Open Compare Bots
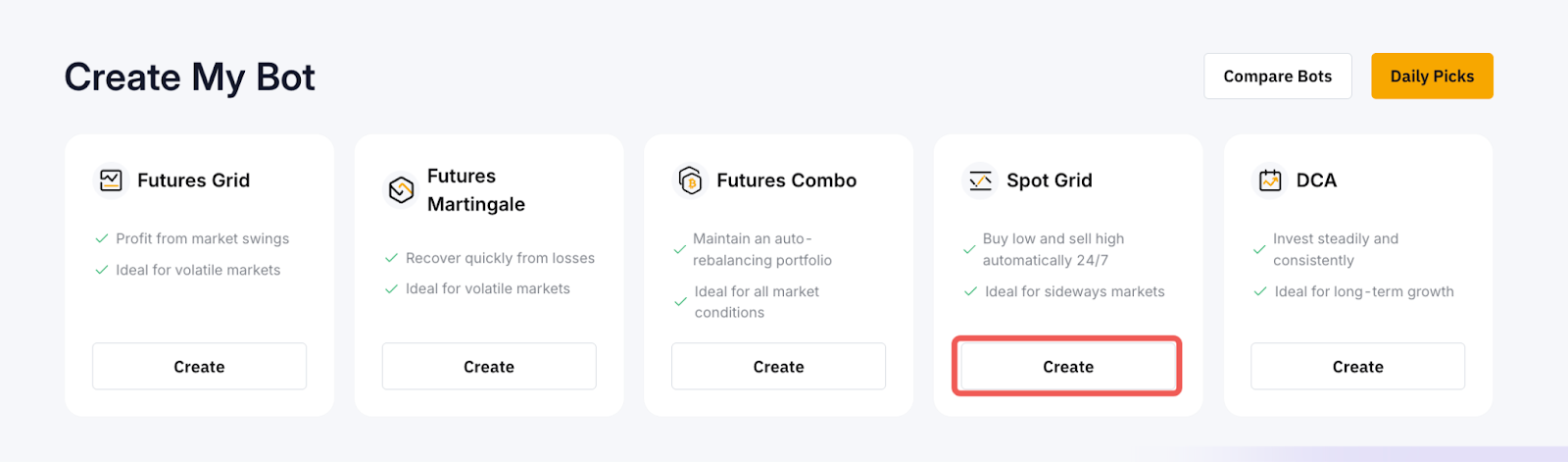 coord(1277,77)
